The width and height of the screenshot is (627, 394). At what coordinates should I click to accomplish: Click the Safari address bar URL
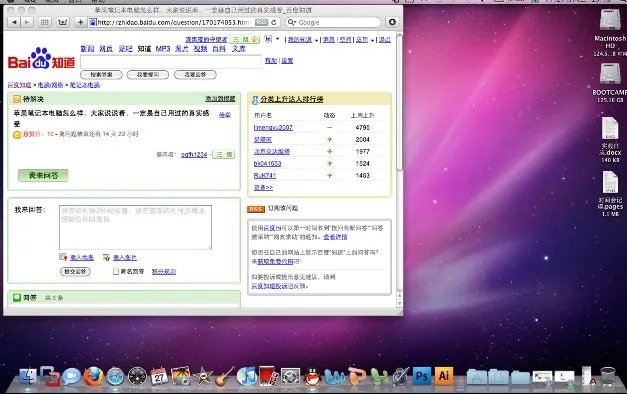[173, 22]
